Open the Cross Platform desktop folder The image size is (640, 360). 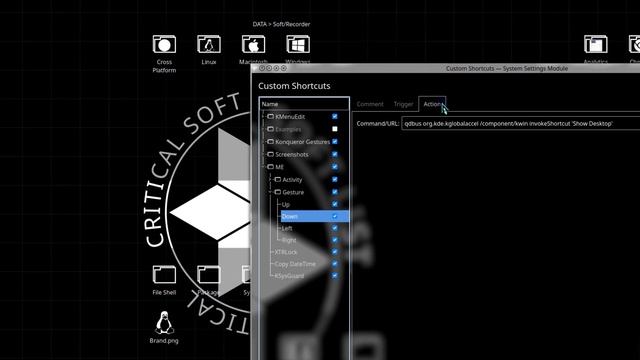(x=164, y=44)
